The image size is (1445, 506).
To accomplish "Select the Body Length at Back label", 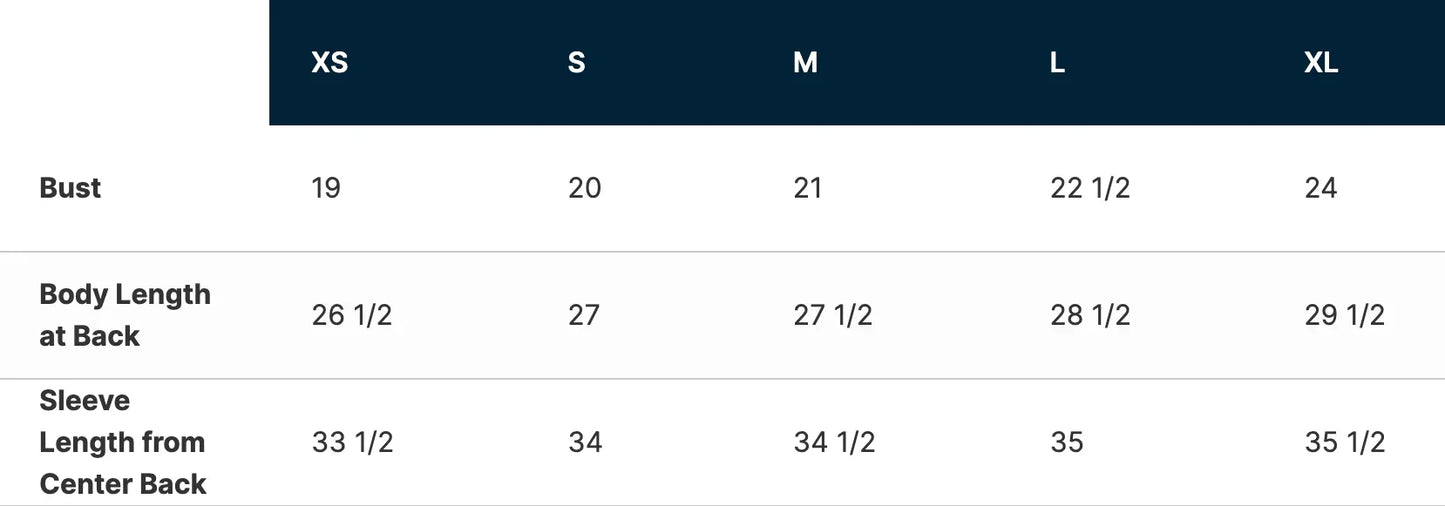I will [125, 315].
